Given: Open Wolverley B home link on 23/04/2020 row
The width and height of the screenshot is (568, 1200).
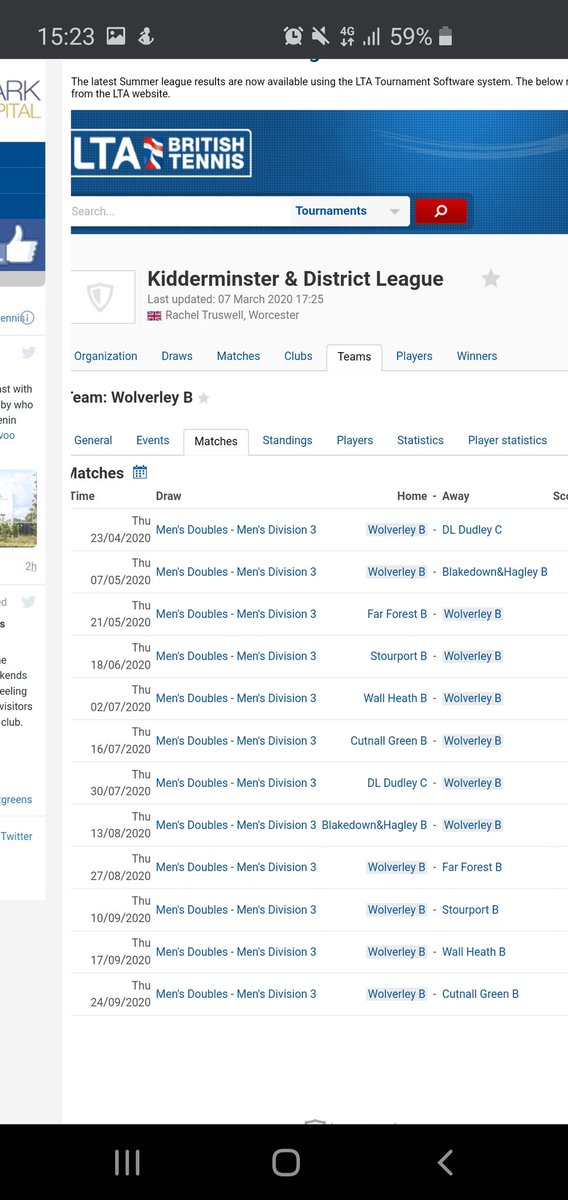Looking at the screenshot, I should [x=396, y=530].
